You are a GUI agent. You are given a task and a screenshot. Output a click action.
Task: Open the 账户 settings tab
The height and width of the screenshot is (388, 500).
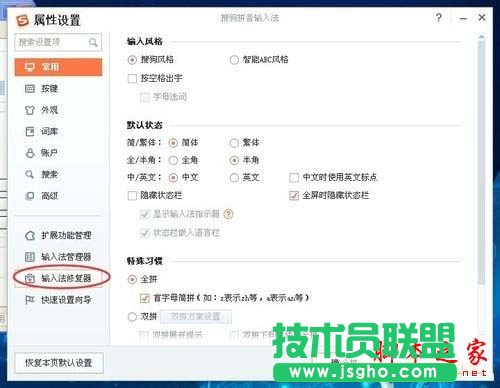point(58,153)
